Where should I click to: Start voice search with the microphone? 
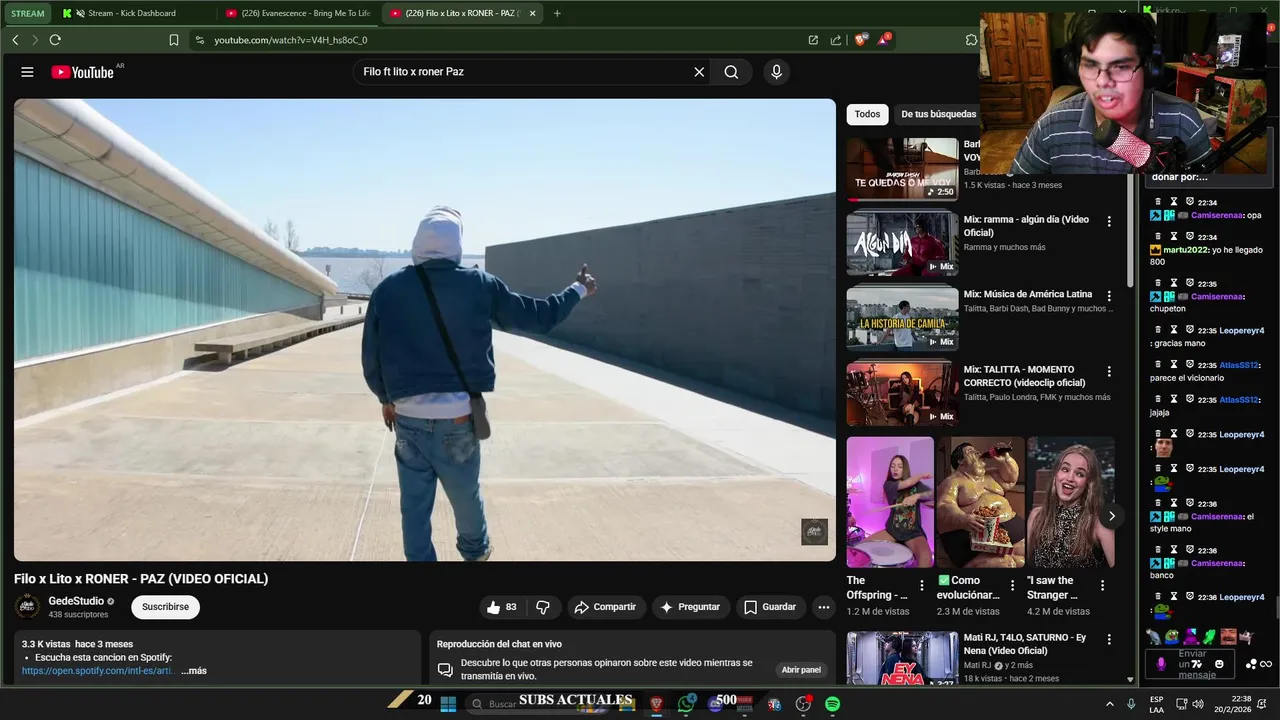pos(776,72)
